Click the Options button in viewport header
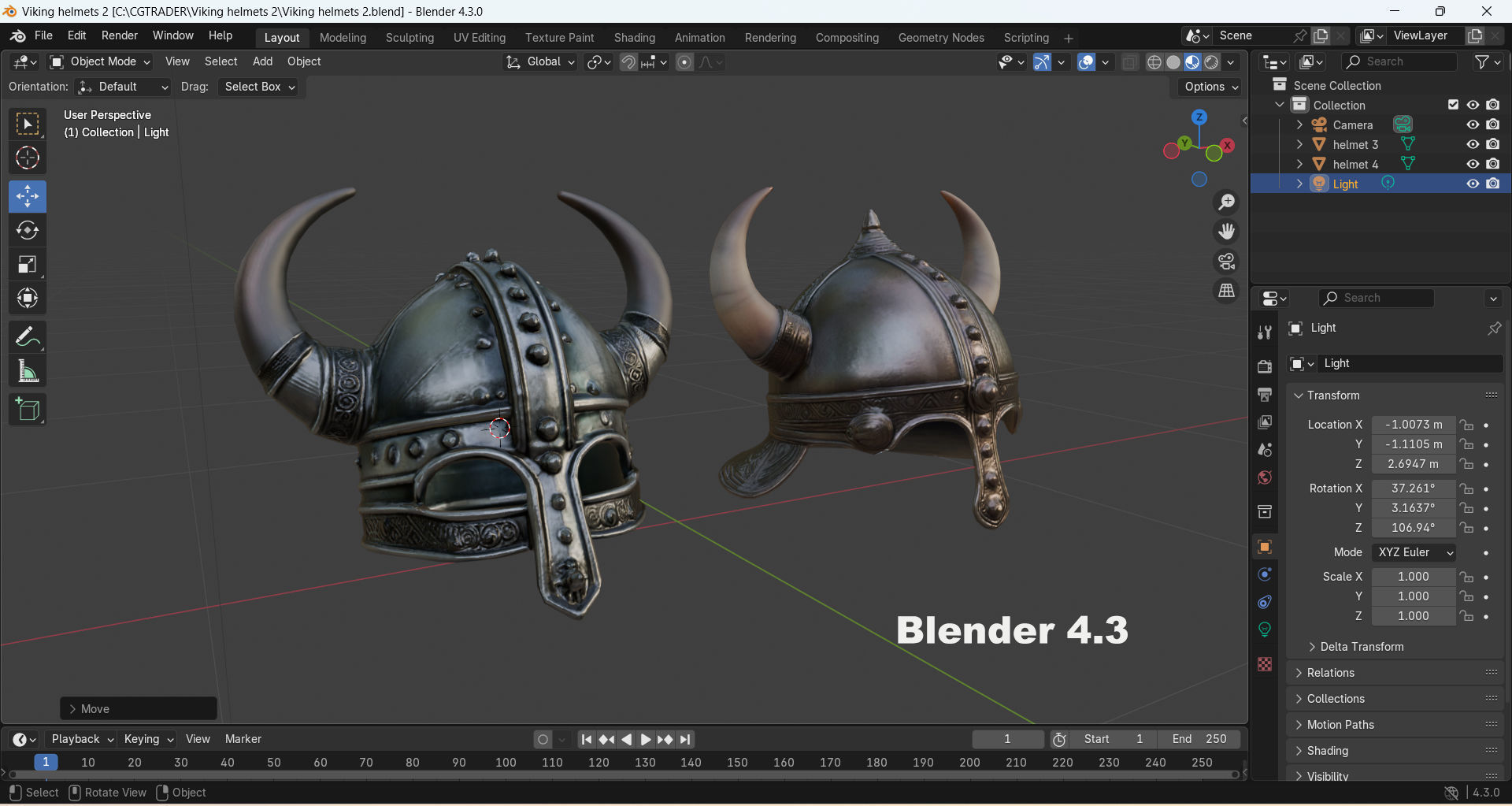 [1210, 87]
